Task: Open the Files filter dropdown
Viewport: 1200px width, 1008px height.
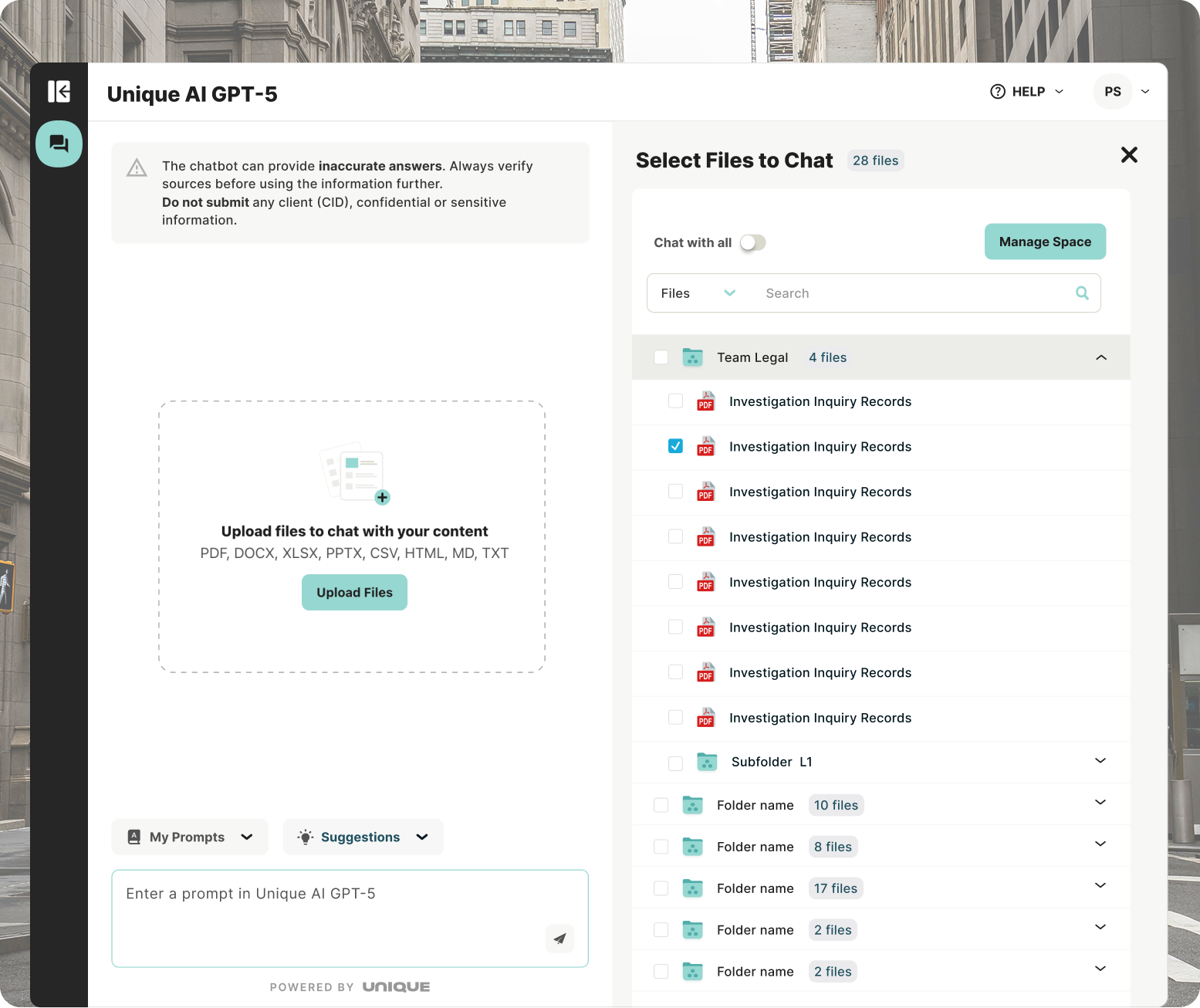Action: coord(698,293)
